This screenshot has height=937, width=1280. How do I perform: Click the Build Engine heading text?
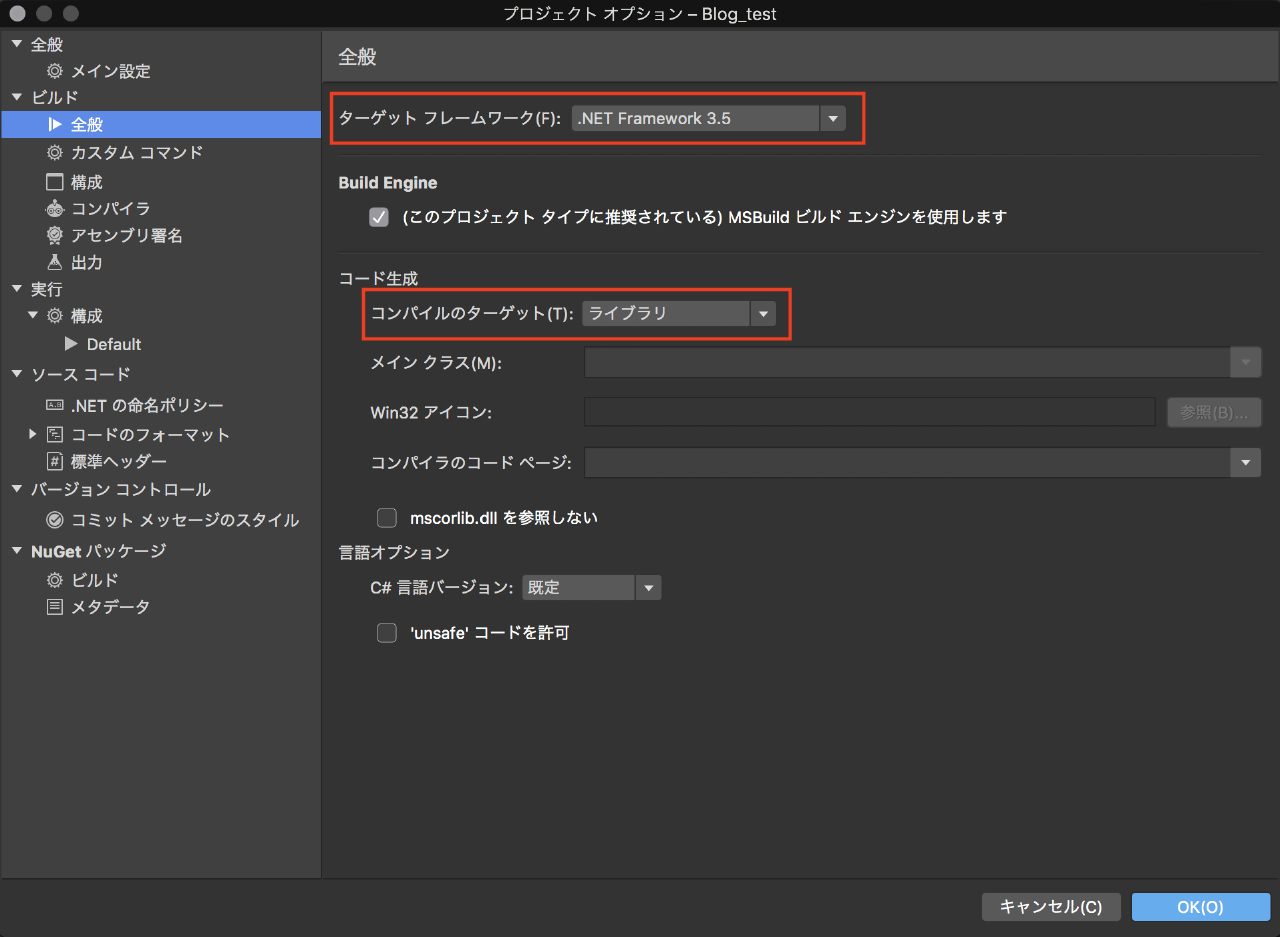click(388, 183)
